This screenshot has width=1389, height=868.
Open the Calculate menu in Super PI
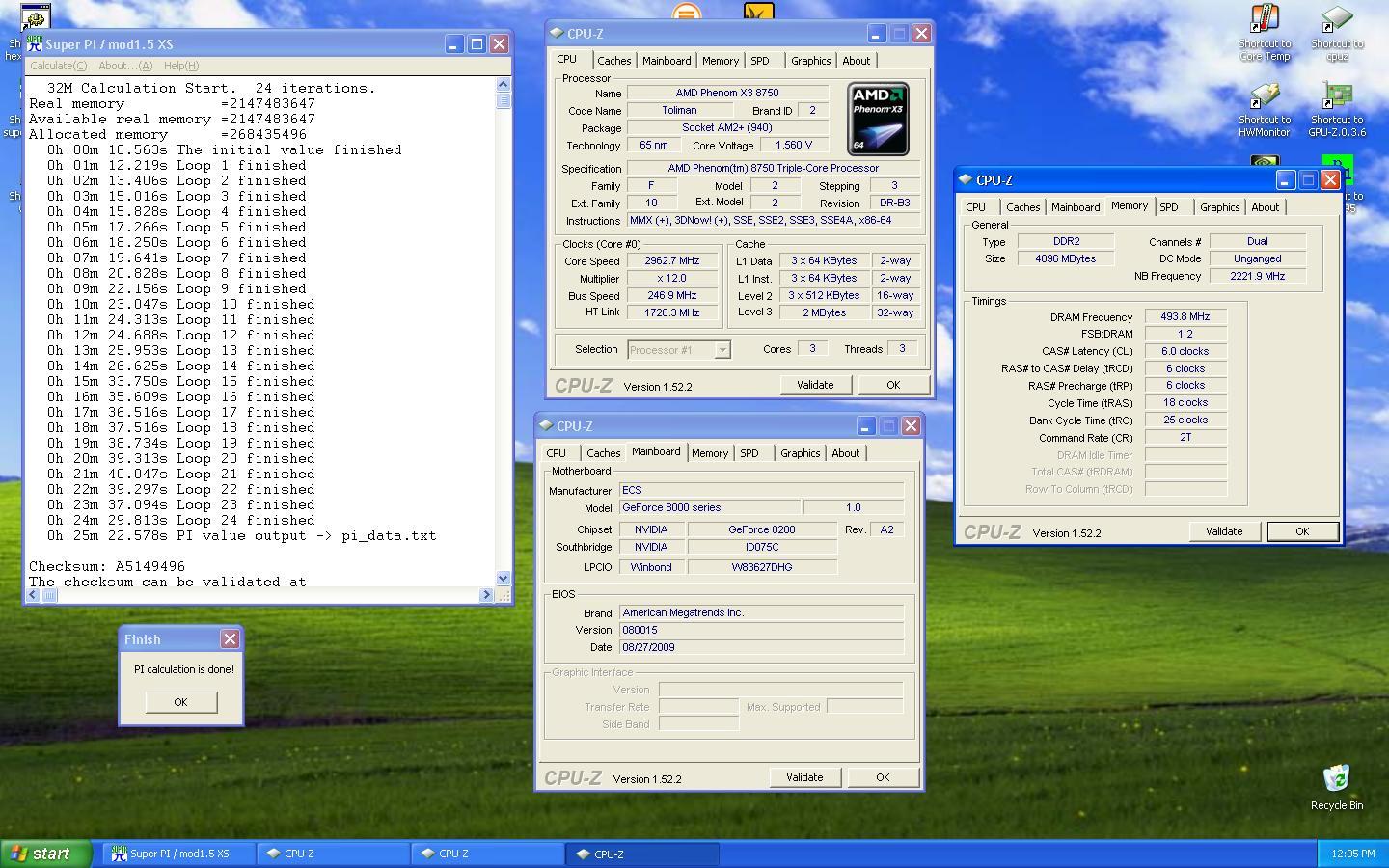click(x=58, y=66)
